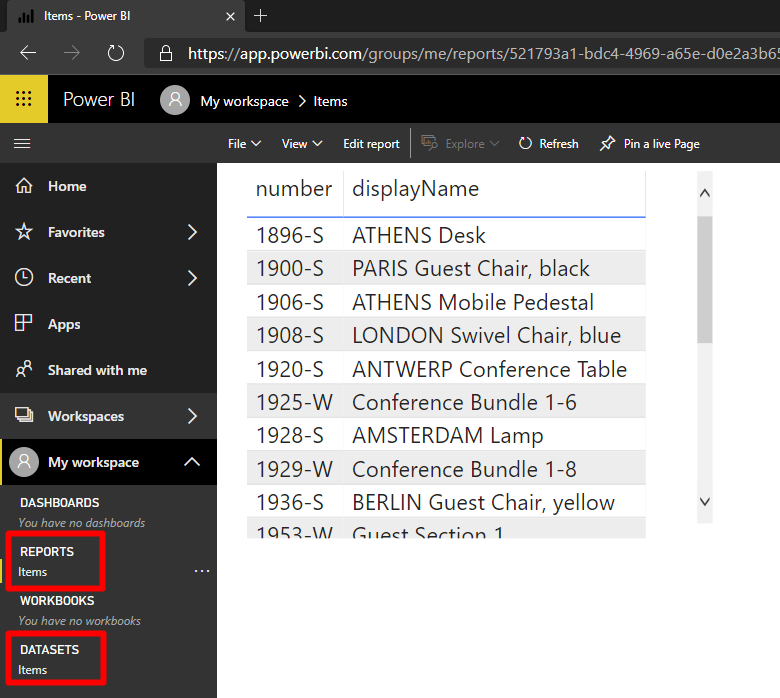
Task: Click the Power BI tab favicon
Action: pos(26,16)
